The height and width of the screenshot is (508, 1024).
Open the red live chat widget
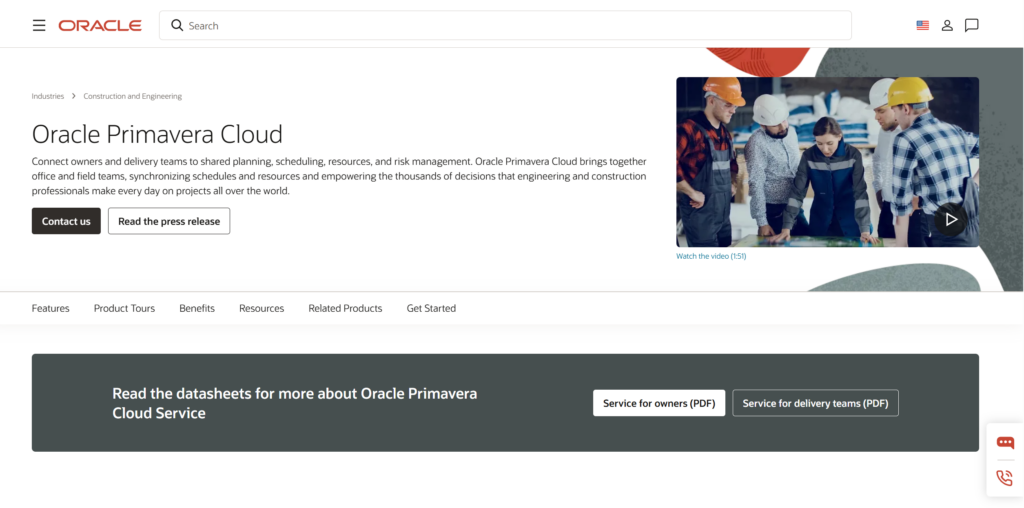click(1005, 443)
